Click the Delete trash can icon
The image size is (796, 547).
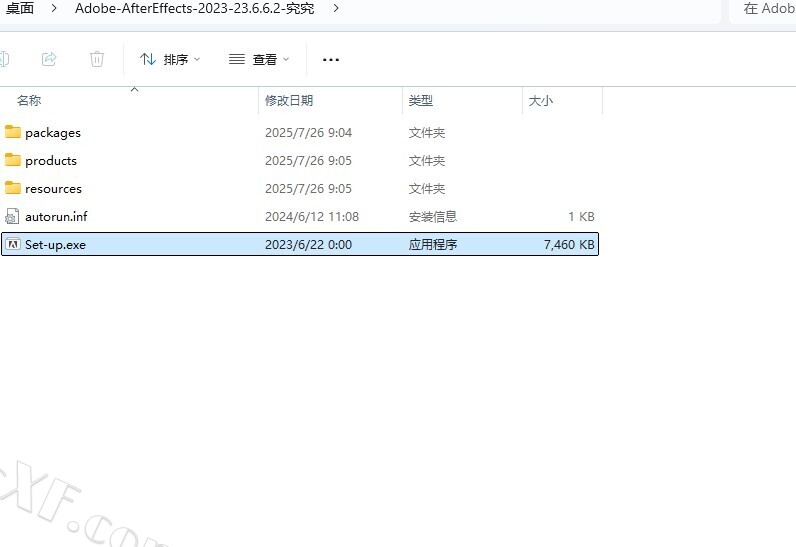click(x=96, y=59)
